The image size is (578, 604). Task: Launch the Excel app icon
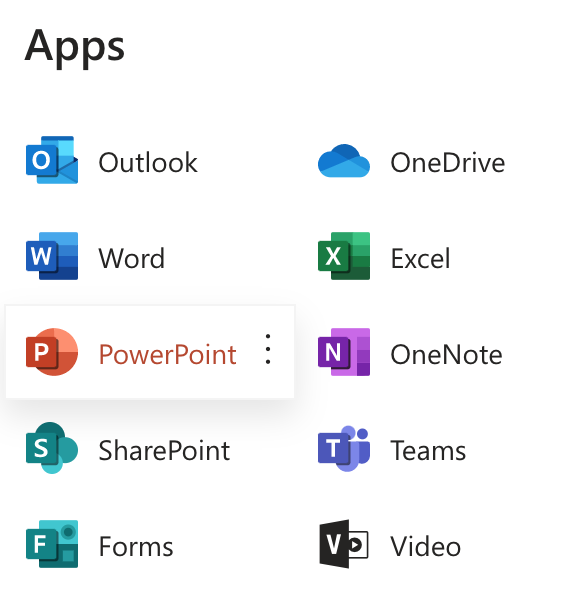[x=344, y=256]
